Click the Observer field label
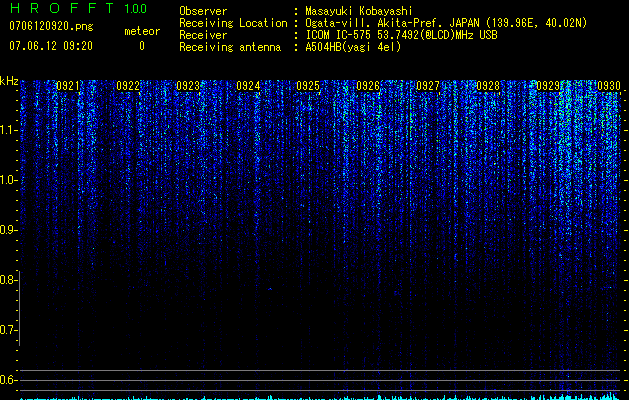Viewport: 629px width, 400px height. point(203,11)
